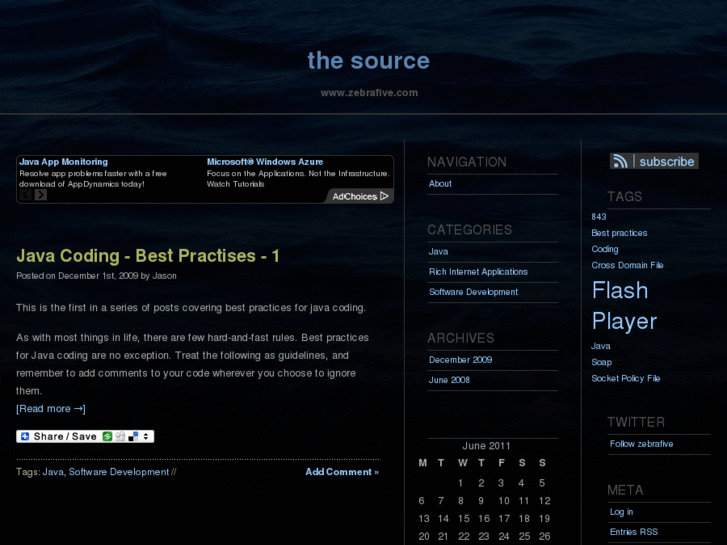Click the AdChoices triangle icon
The height and width of the screenshot is (545, 727).
coord(384,196)
